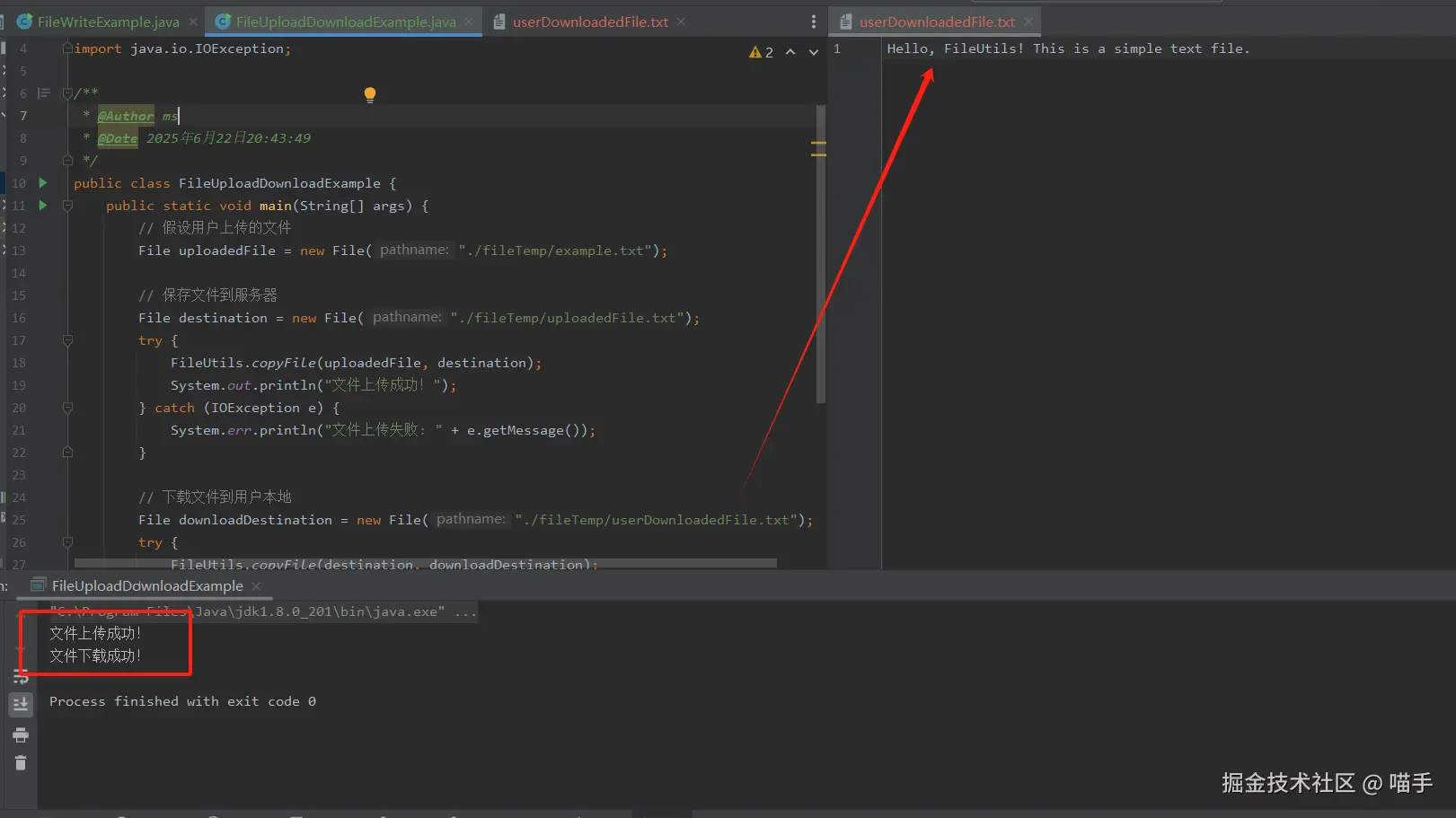1456x818 pixels.
Task: Collapse fold marker at line 22
Action: pyautogui.click(x=67, y=453)
